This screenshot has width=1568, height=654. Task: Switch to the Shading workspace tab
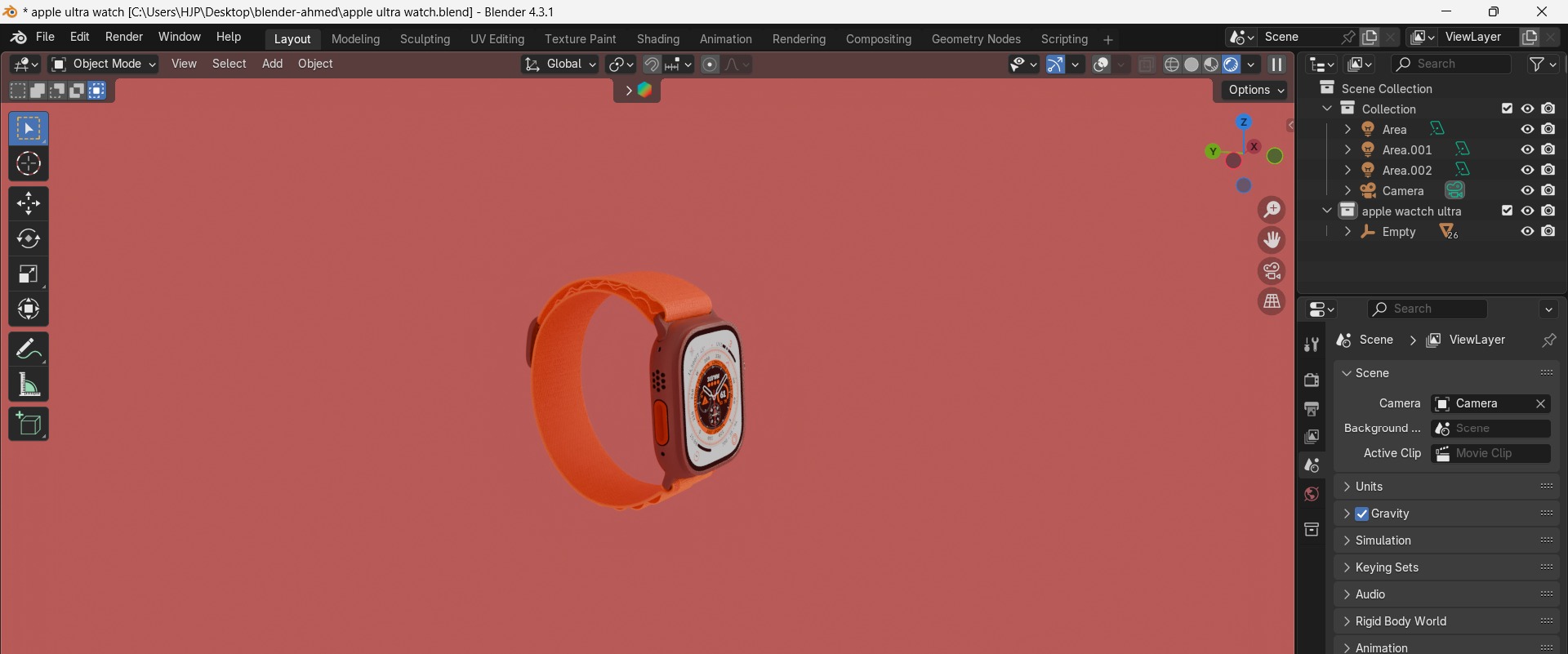click(658, 39)
